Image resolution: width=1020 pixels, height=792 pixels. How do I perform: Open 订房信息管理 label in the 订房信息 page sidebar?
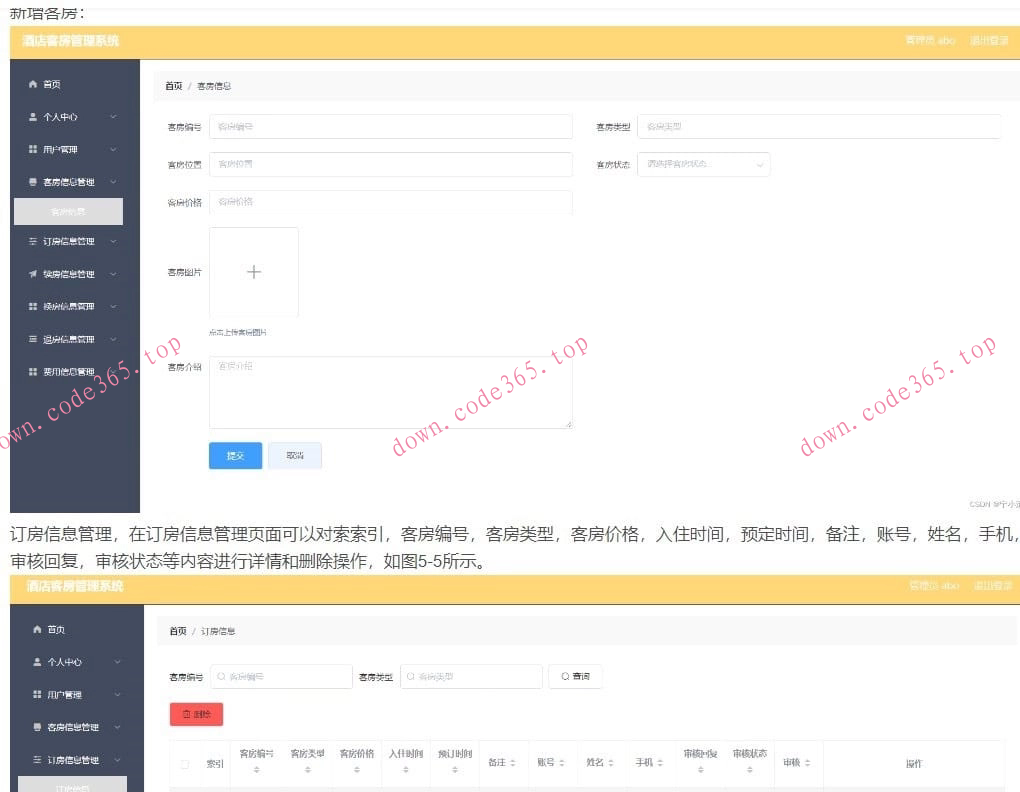73,759
